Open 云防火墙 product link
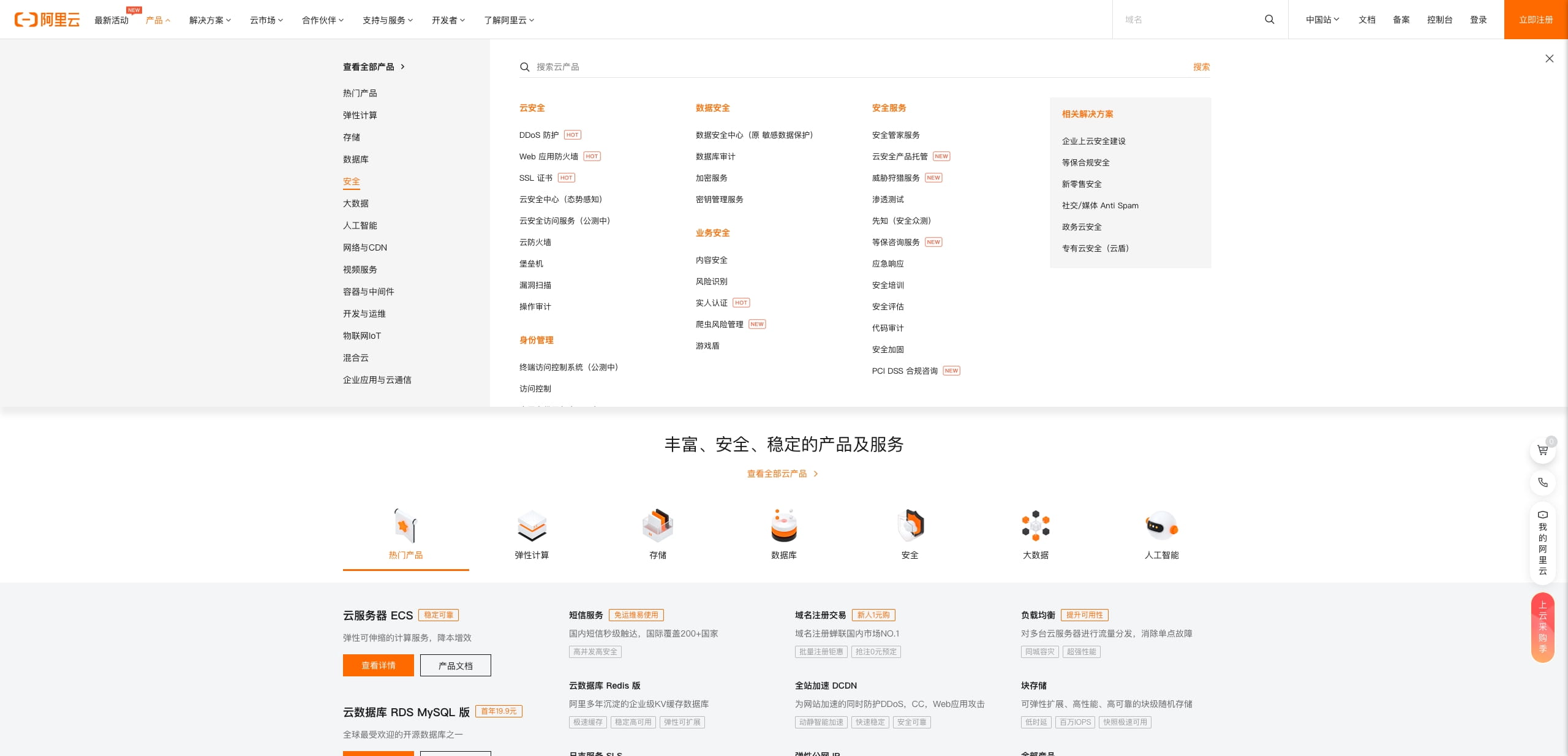This screenshot has height=756, width=1568. (535, 242)
